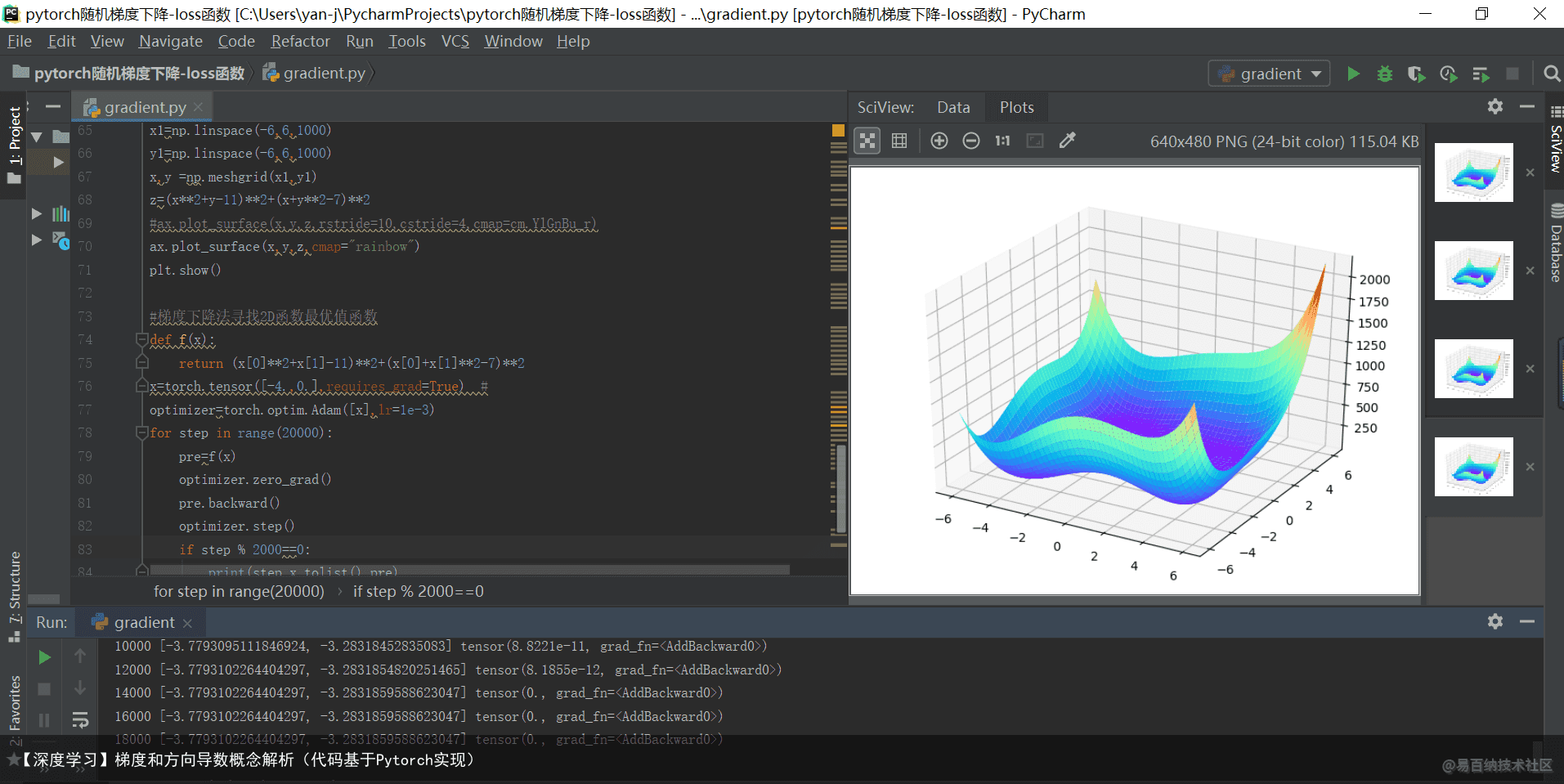Run the gradient configuration from the toolbar
The height and width of the screenshot is (784, 1564).
click(1353, 74)
